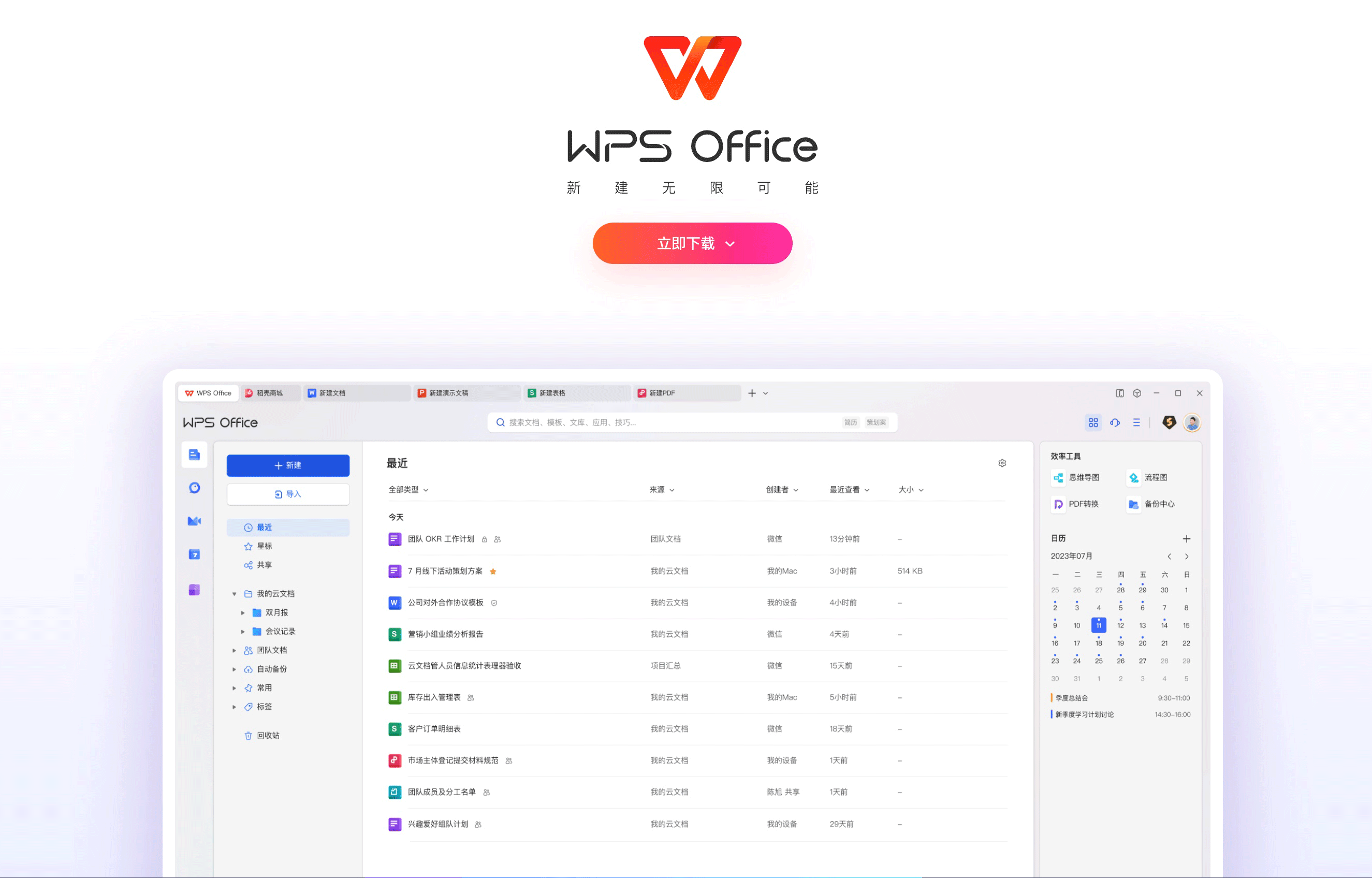The image size is (1372, 878).
Task: Click the 策划案 search suggestion tag
Action: 876,422
